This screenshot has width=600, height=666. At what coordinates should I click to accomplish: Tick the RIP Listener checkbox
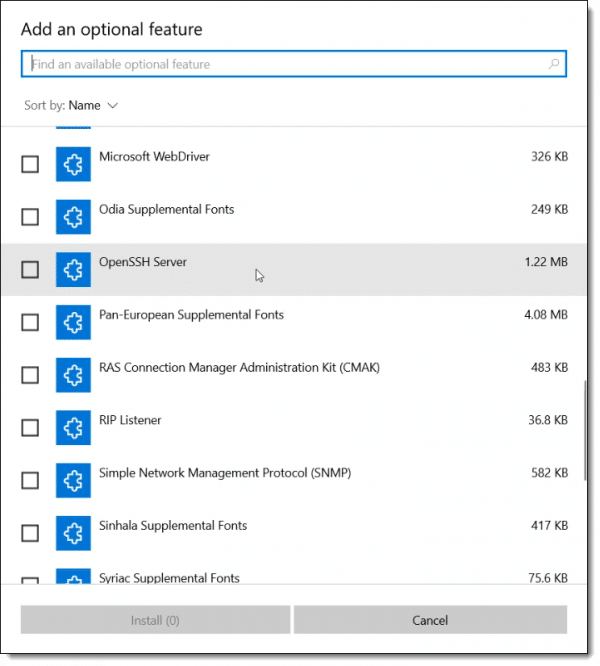[30, 427]
